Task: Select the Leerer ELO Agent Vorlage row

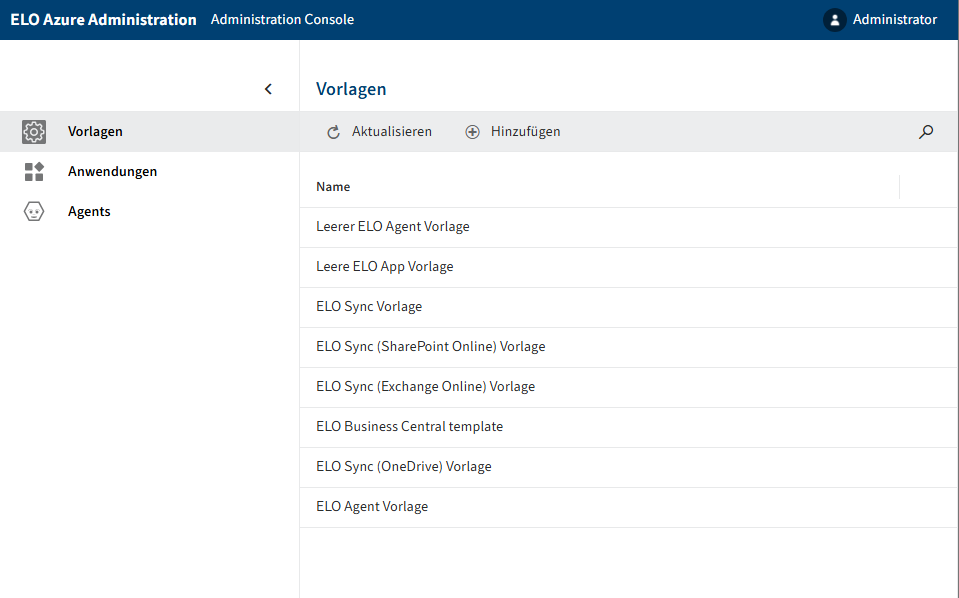Action: pyautogui.click(x=628, y=227)
